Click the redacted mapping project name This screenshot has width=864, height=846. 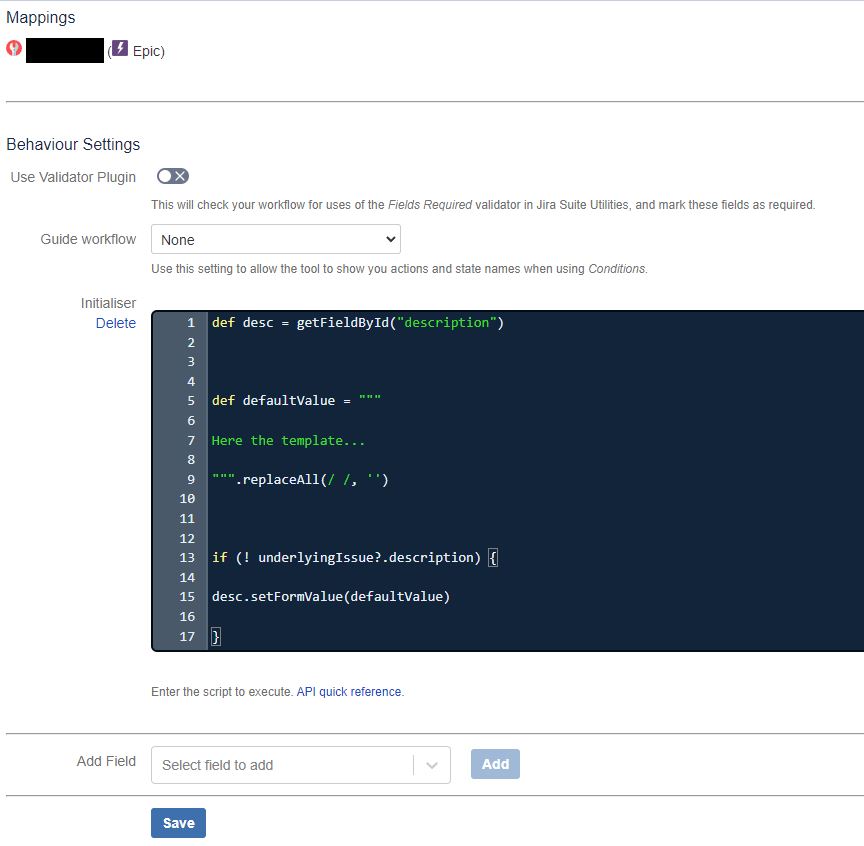64,49
